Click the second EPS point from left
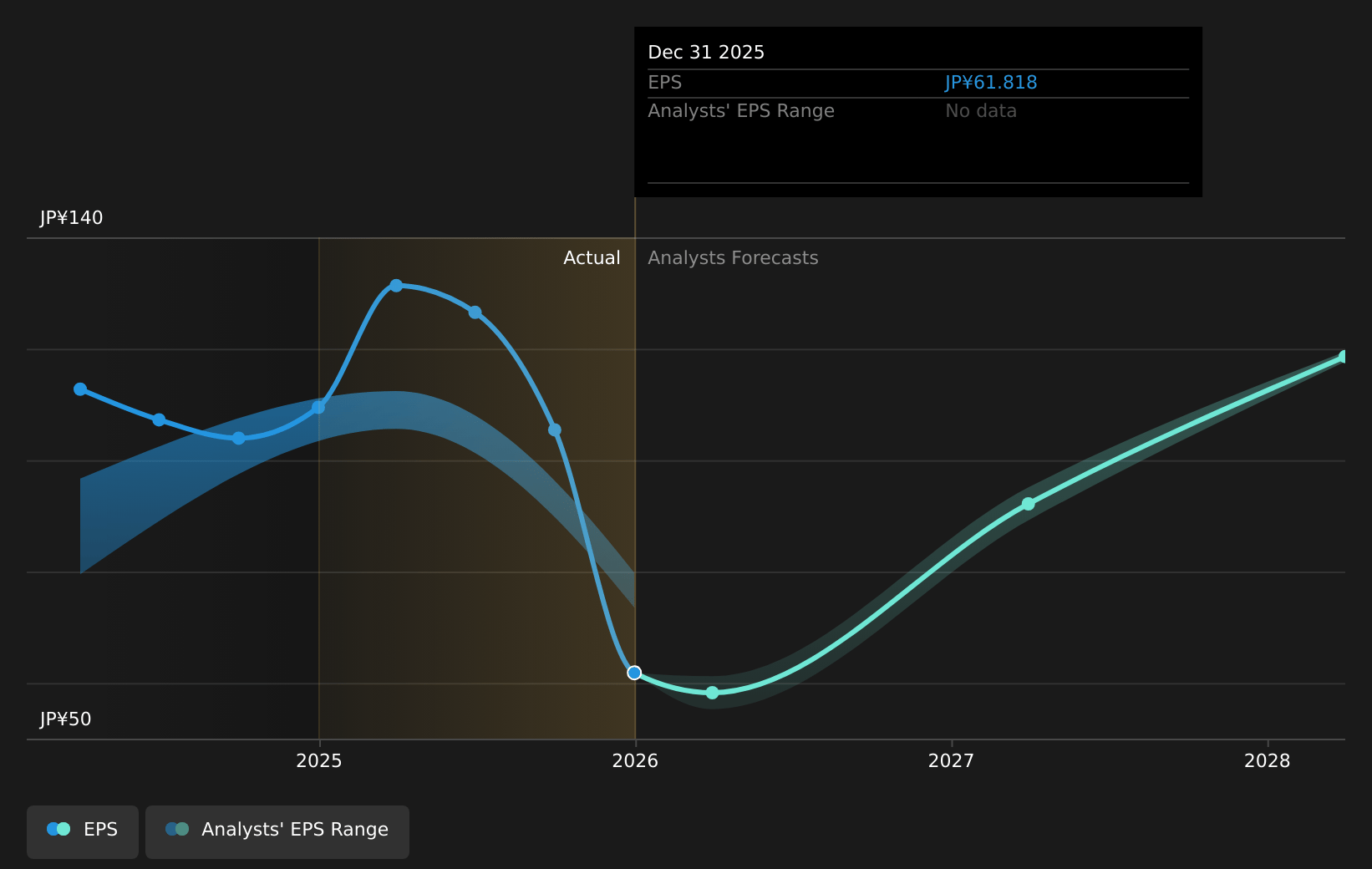1372x869 pixels. 159,419
